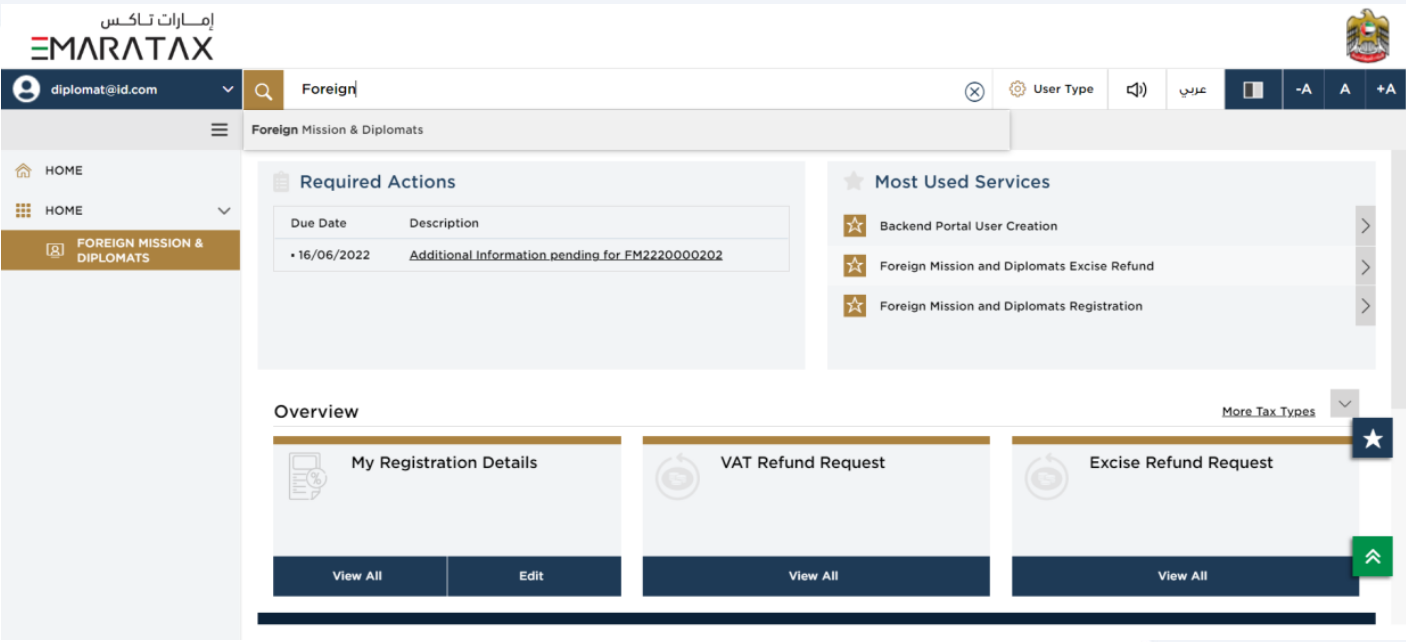Click the green back-to-top arrow button

coord(1372,556)
